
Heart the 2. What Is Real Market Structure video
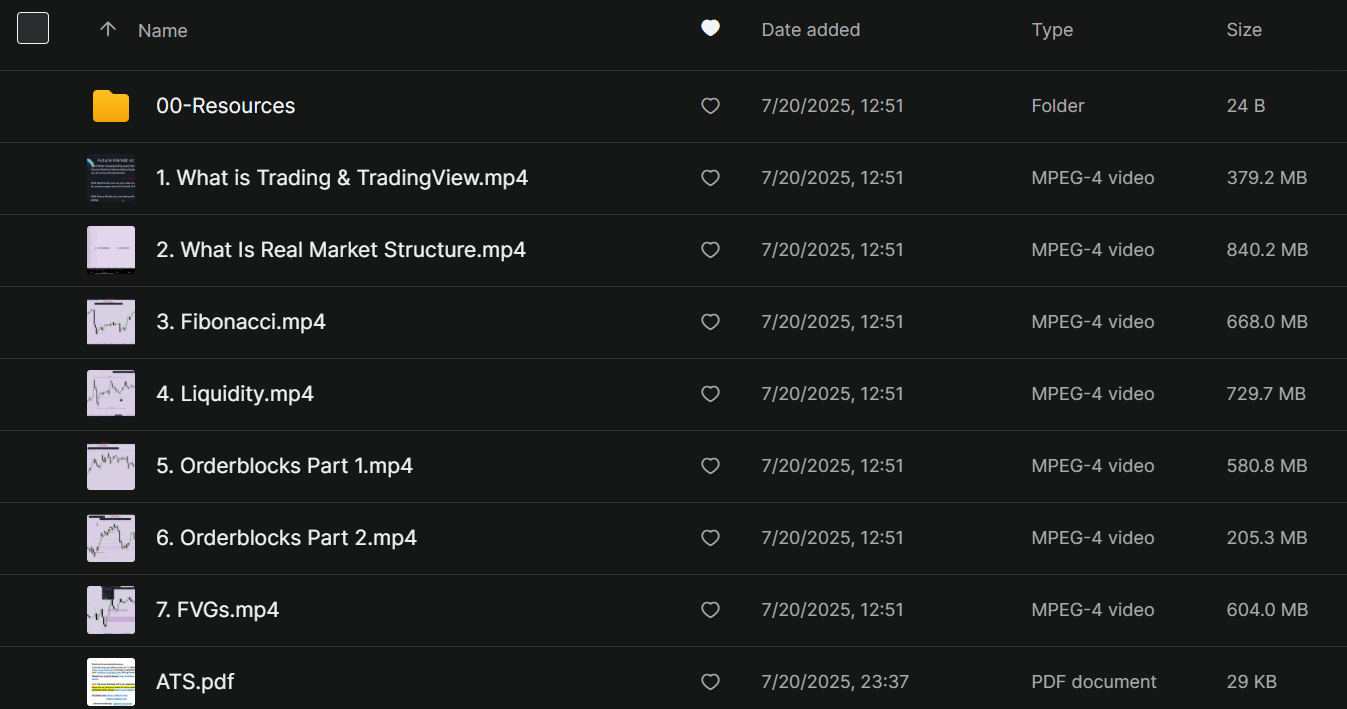[710, 250]
